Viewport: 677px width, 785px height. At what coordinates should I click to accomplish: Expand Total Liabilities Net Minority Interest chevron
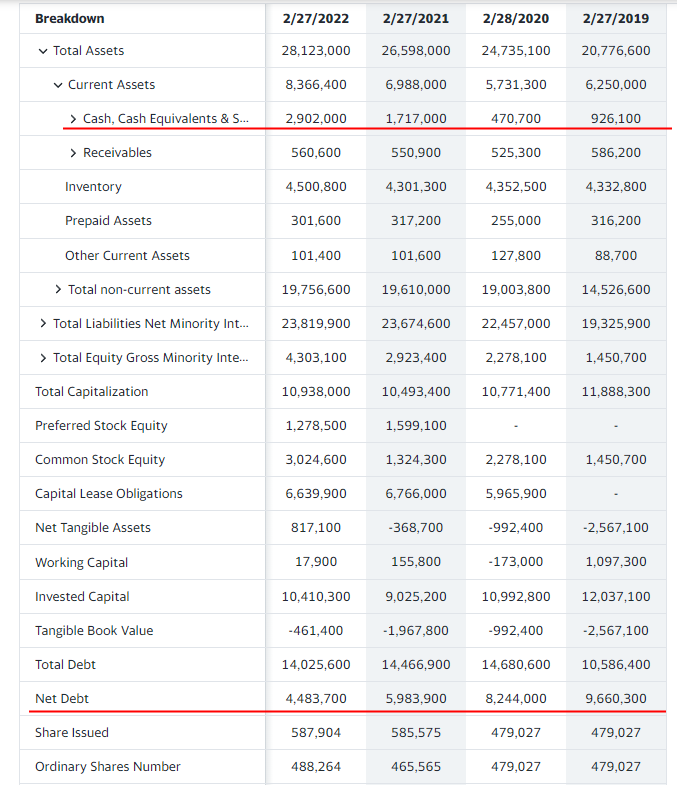click(x=43, y=324)
